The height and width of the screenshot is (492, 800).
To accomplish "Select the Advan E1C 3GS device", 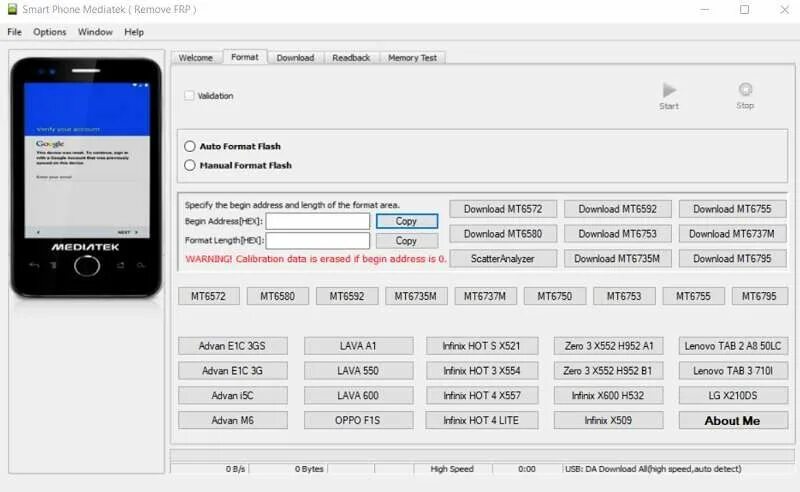I will tap(233, 346).
